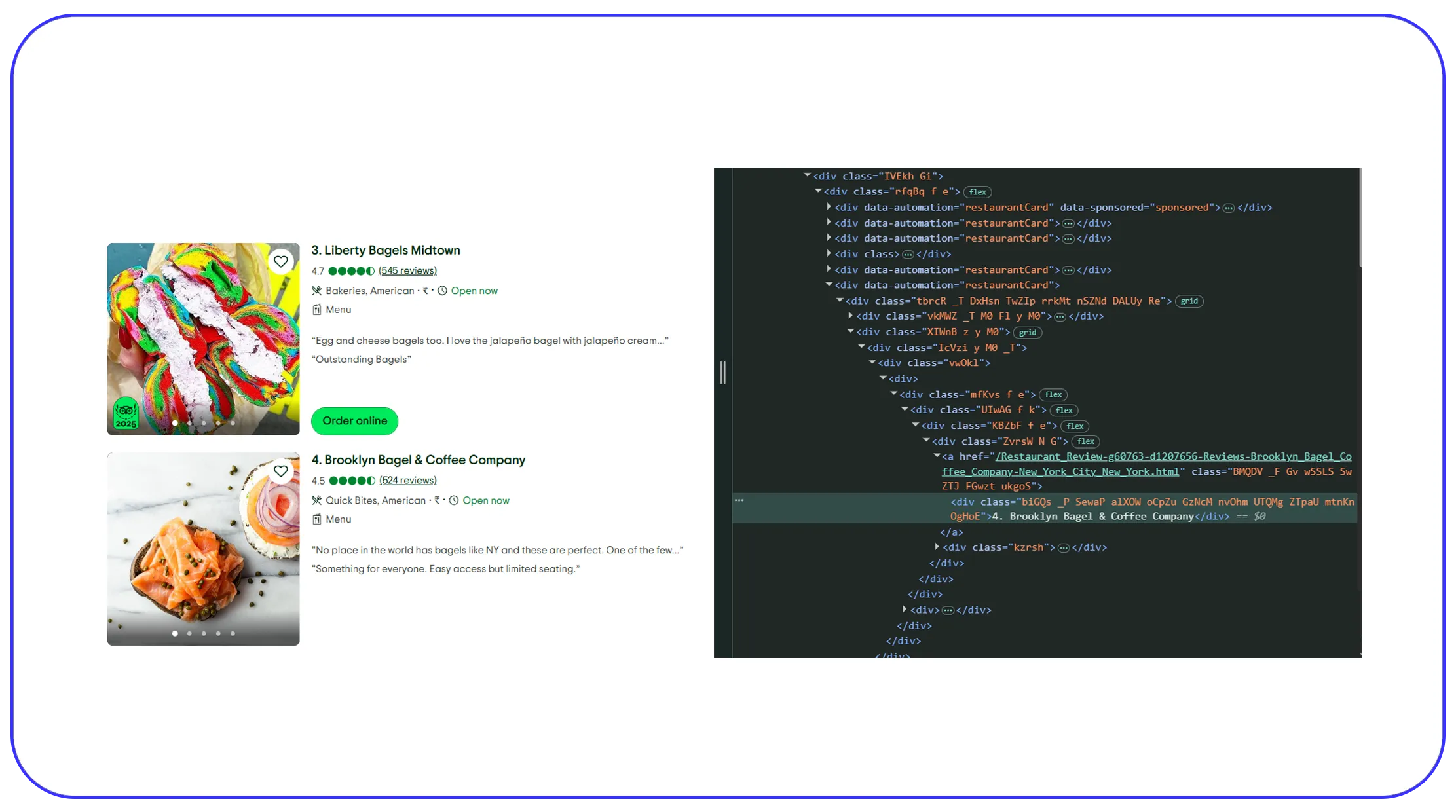The image size is (1456, 812).
Task: Click the "Outstanding Bagels" review snippet
Action: pyautogui.click(x=361, y=360)
